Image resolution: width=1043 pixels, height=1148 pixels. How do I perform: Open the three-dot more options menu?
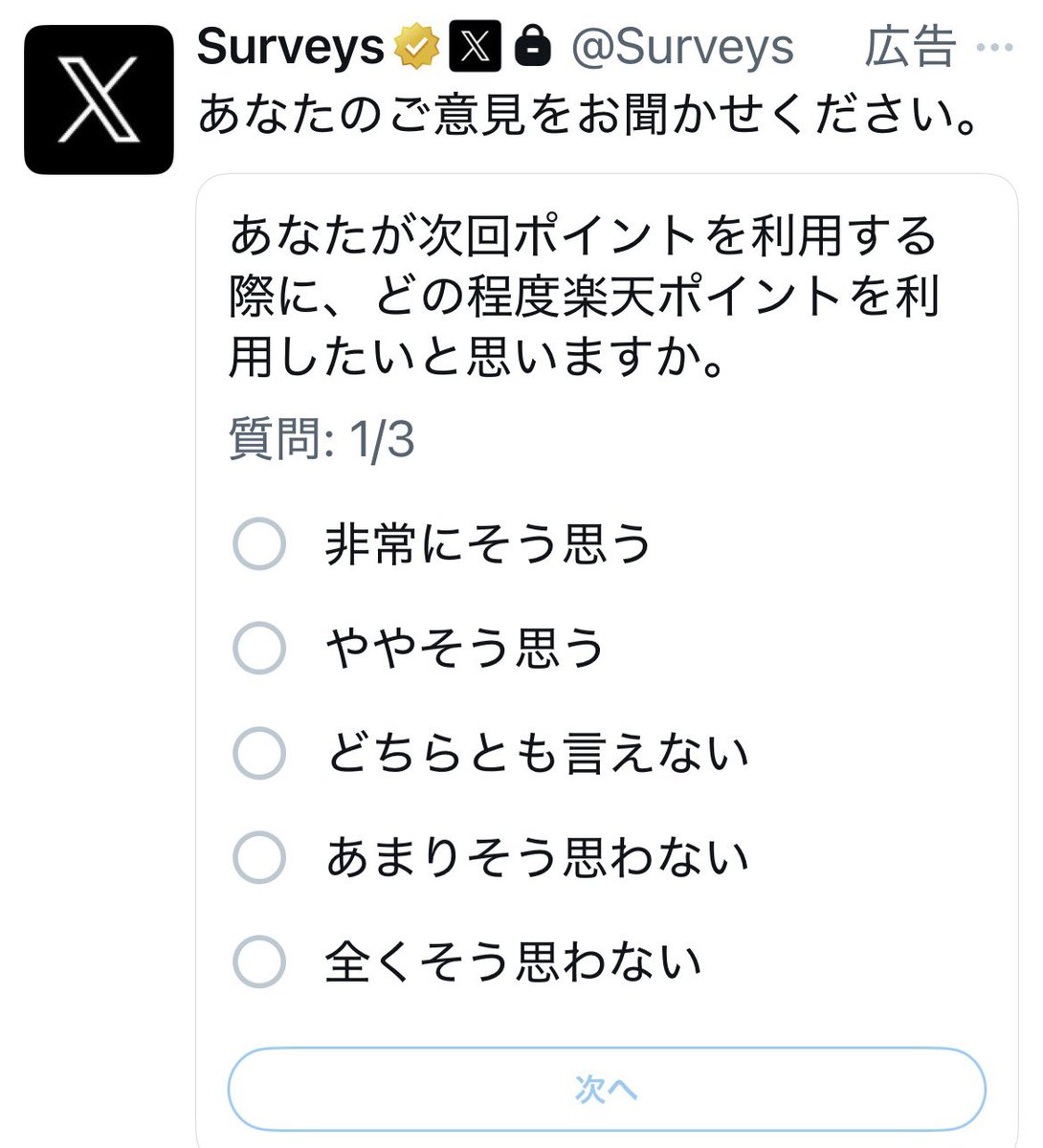click(994, 48)
